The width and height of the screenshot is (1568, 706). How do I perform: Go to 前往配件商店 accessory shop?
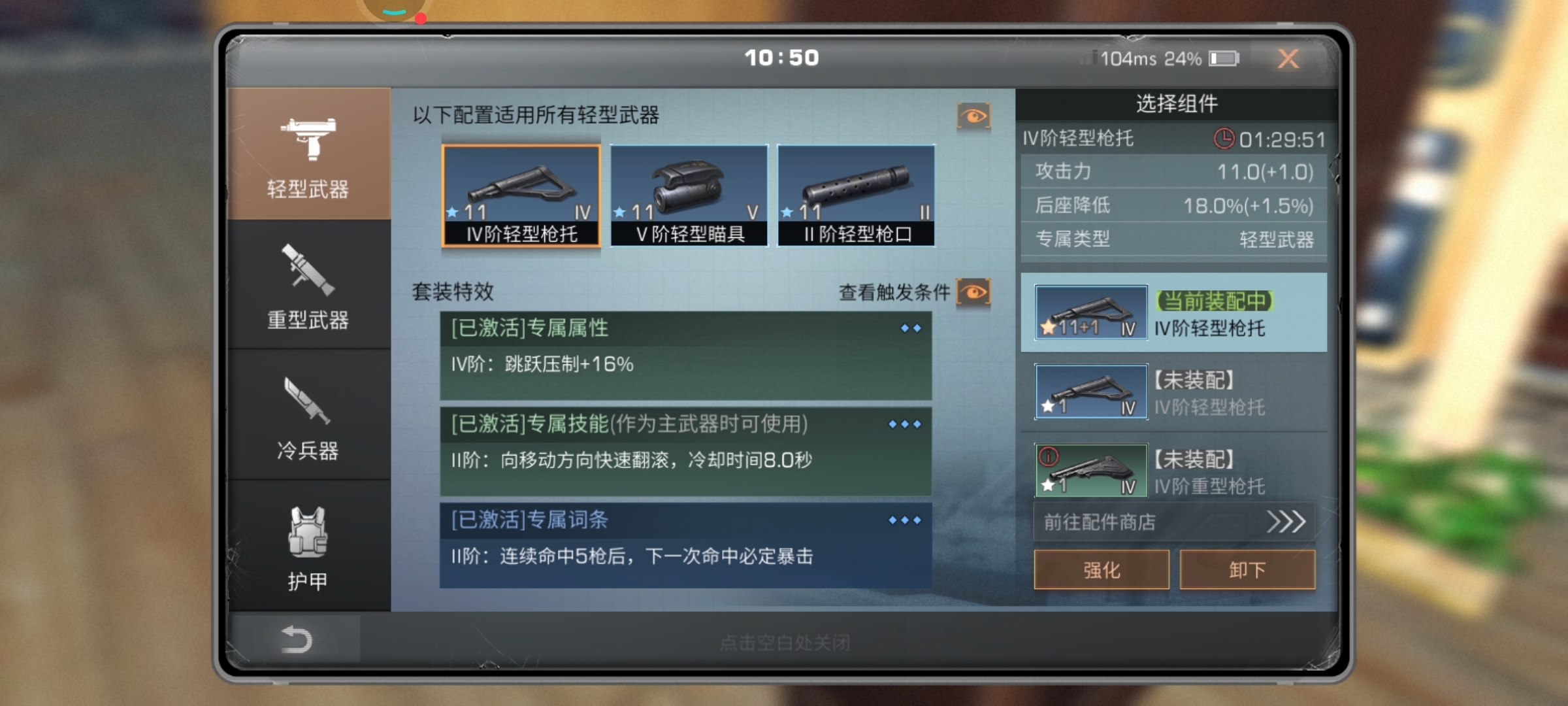[x=1174, y=522]
